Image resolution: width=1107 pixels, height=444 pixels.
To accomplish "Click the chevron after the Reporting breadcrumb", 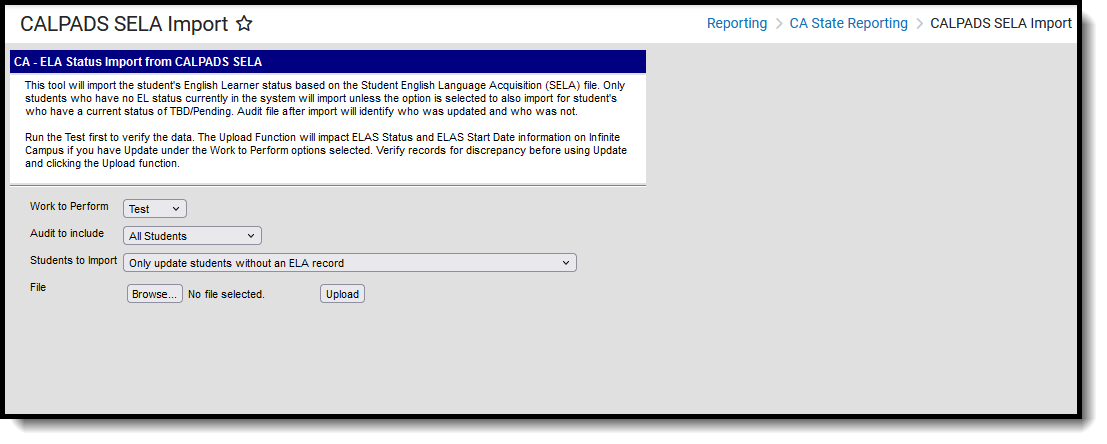I will (779, 23).
